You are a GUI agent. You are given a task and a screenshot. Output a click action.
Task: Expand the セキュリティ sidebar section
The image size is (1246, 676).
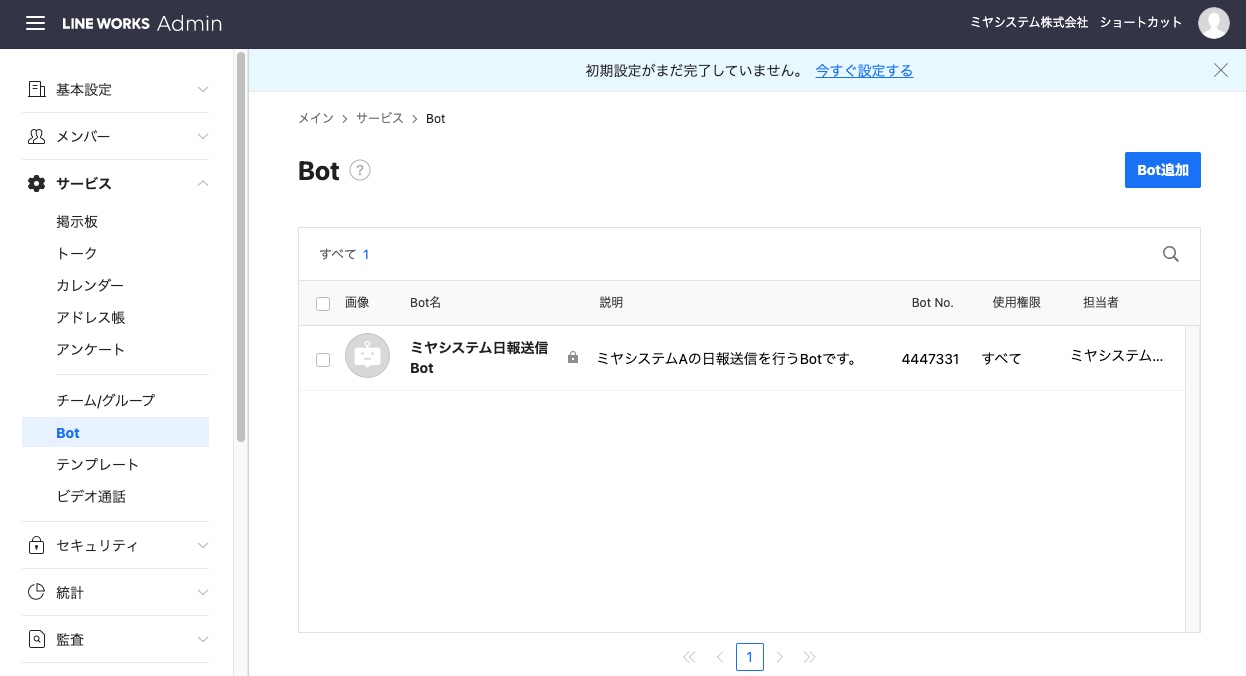click(116, 545)
